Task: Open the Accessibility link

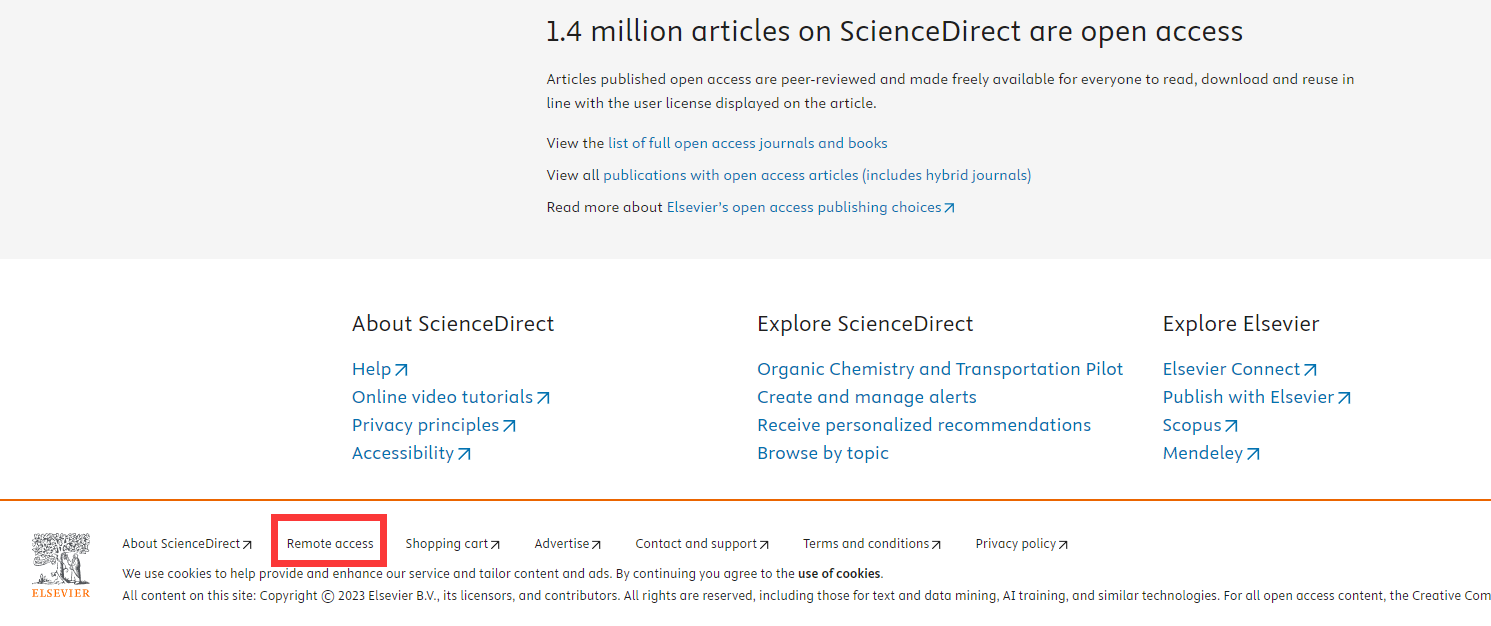Action: click(x=410, y=453)
